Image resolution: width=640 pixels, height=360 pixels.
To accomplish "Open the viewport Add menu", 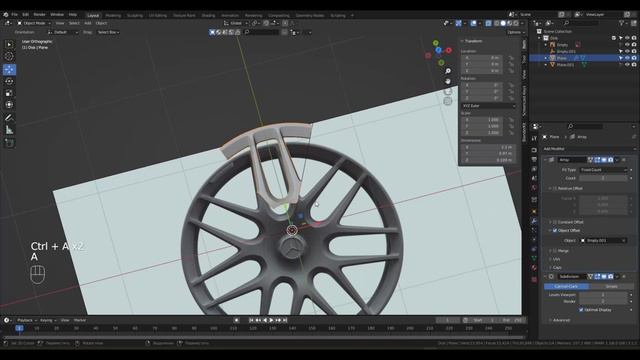I will [88, 23].
